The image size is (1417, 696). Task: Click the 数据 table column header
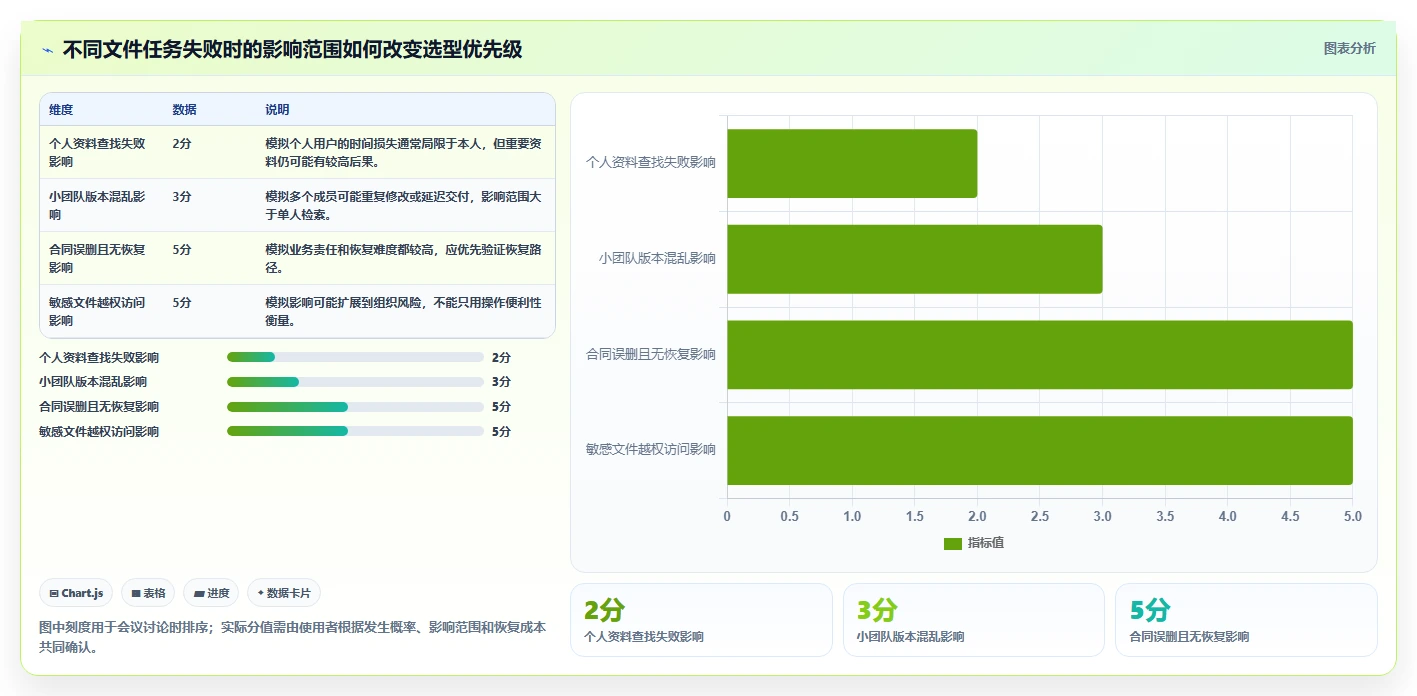point(184,110)
